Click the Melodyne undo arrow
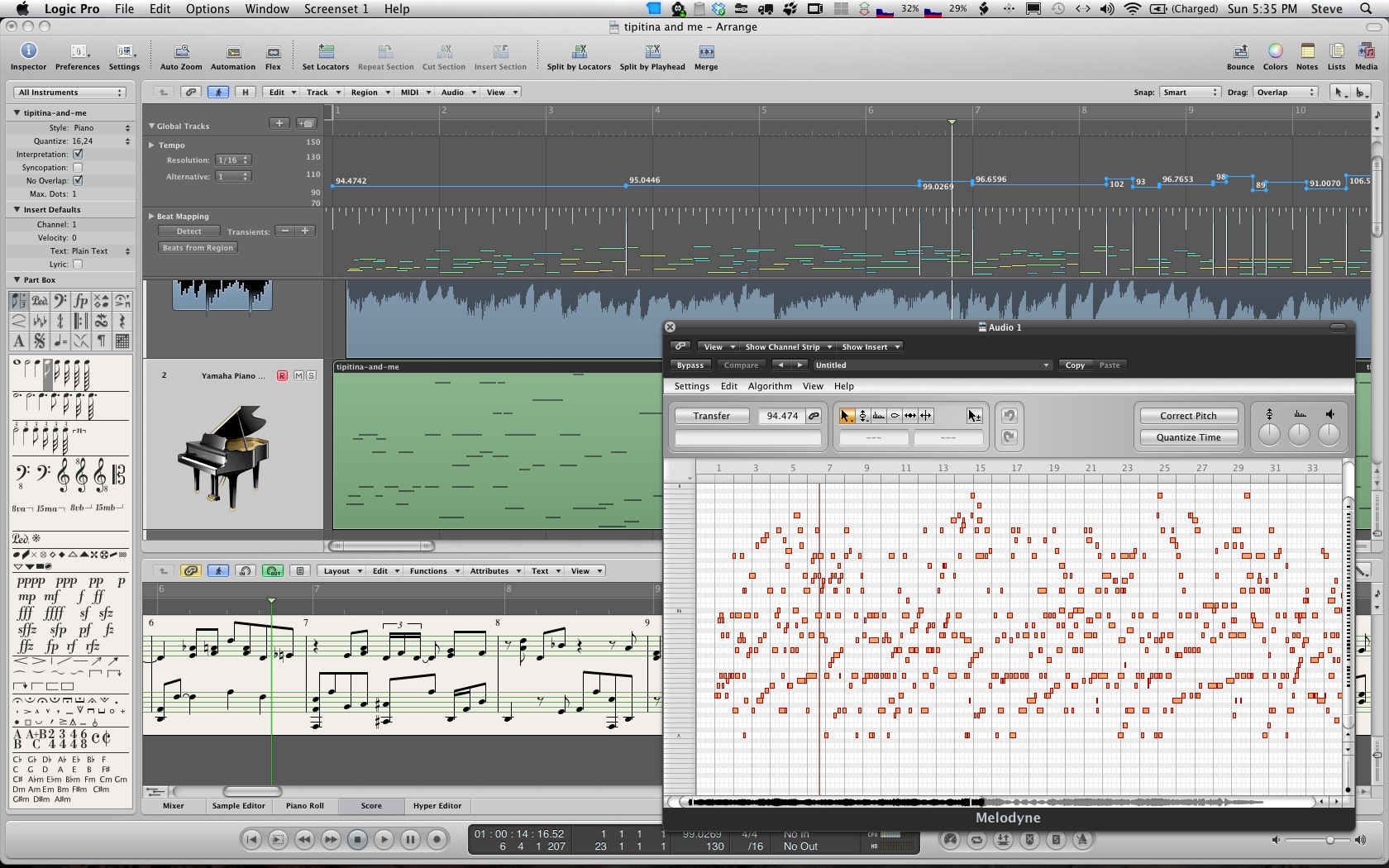 pos(1009,416)
